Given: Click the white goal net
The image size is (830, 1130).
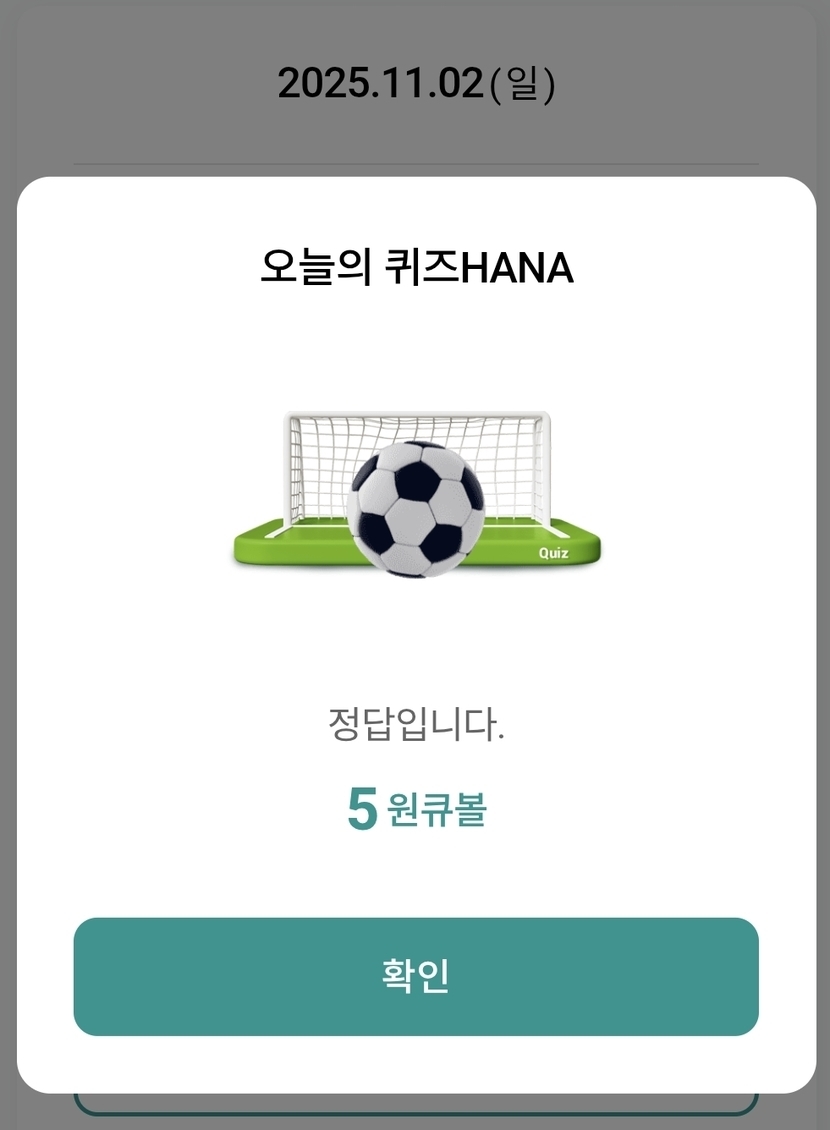Looking at the screenshot, I should (318, 462).
